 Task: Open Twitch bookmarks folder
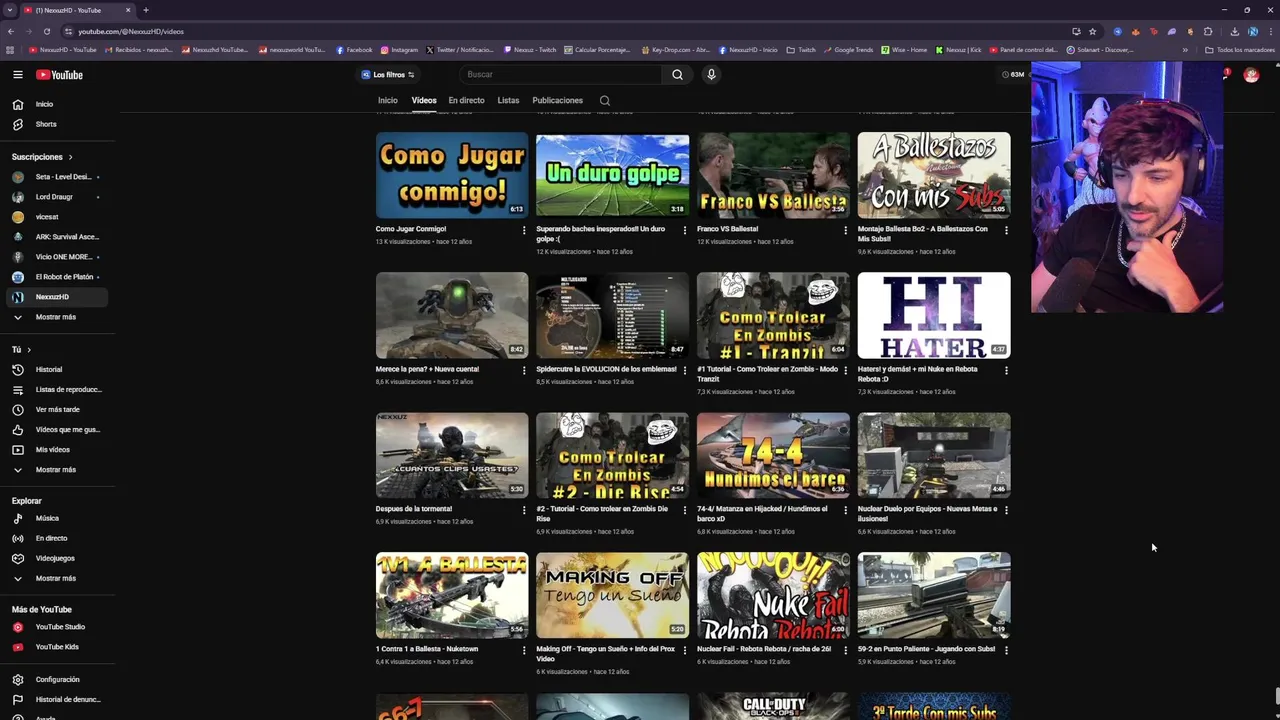pyautogui.click(x=801, y=50)
